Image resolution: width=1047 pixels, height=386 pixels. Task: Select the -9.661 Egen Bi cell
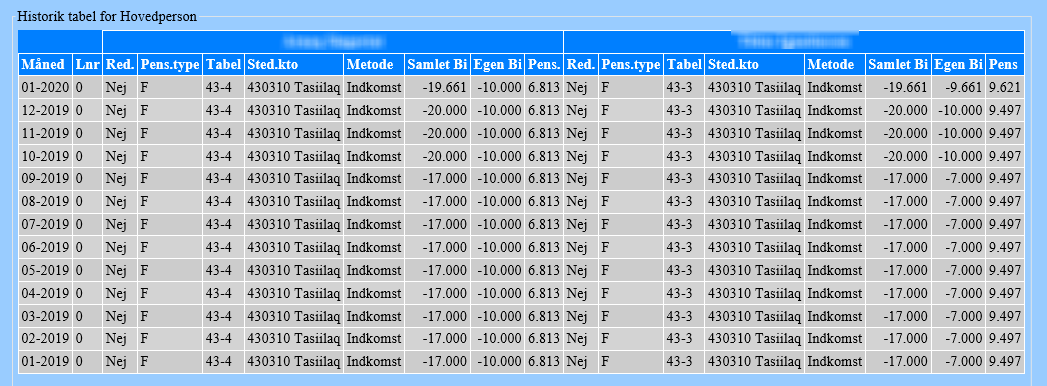(959, 87)
